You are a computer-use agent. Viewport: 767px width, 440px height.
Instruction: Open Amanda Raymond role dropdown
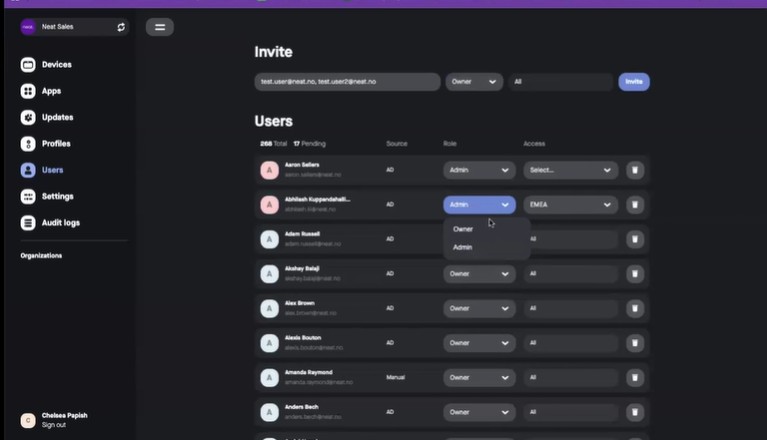[479, 378]
